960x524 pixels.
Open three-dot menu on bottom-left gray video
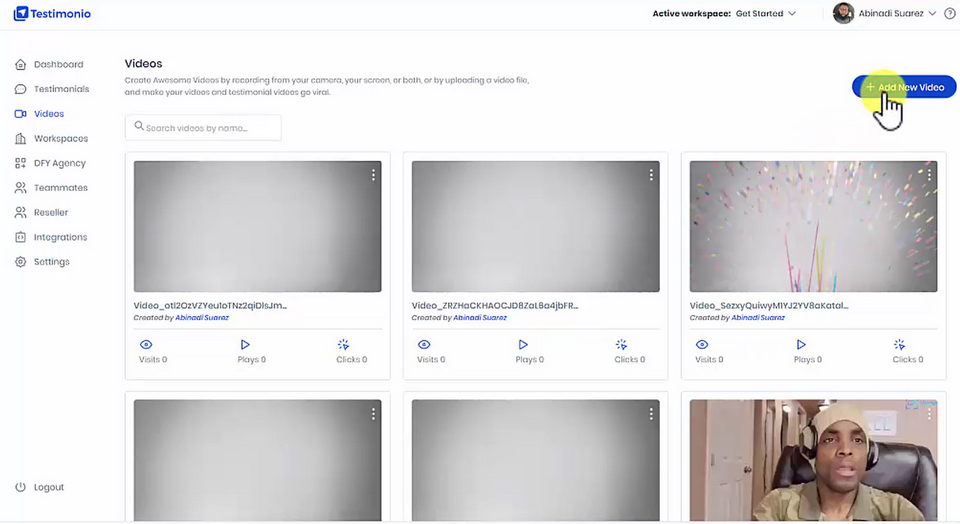click(373, 414)
